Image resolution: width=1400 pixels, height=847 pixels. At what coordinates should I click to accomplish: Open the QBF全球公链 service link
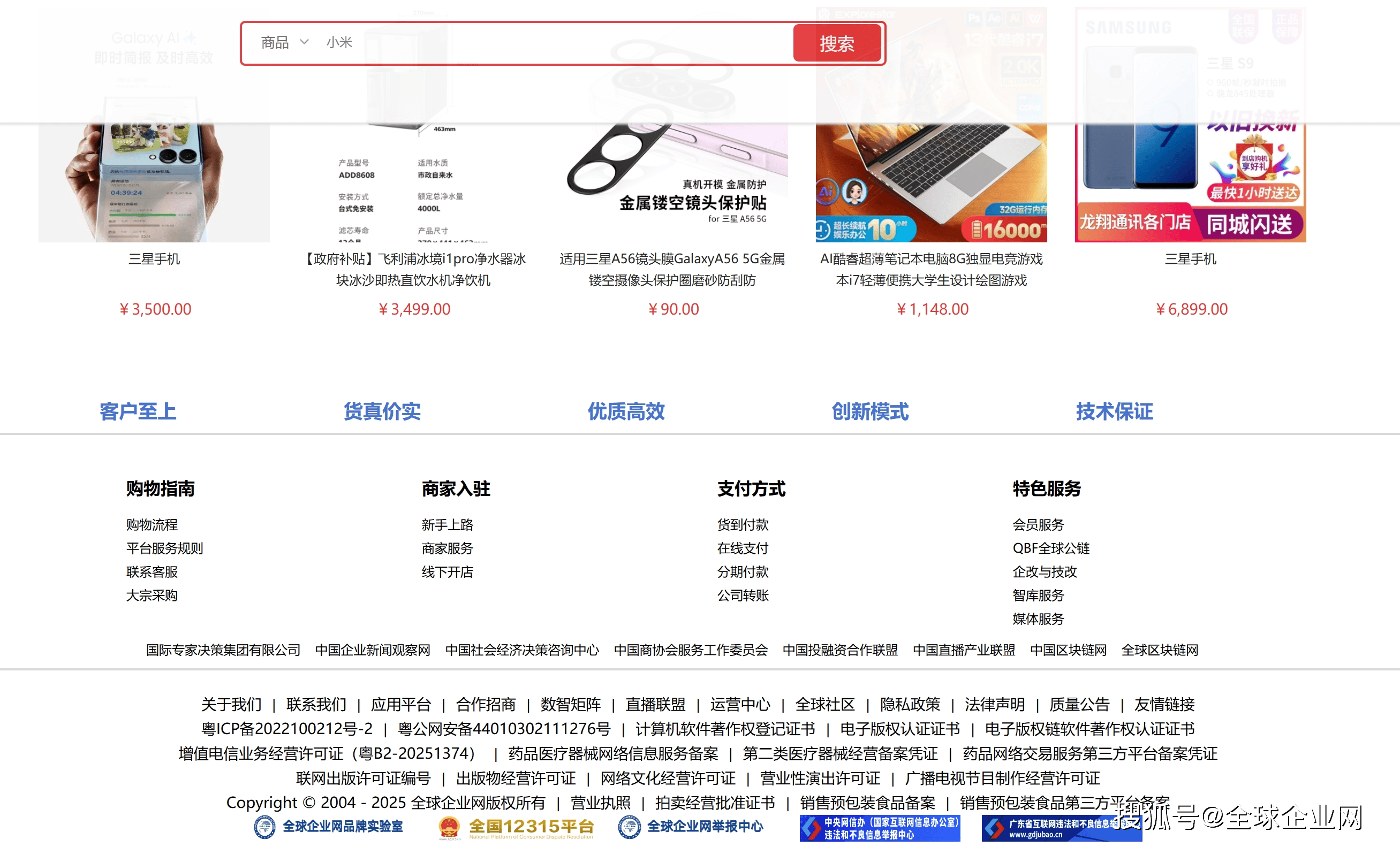pyautogui.click(x=1050, y=548)
